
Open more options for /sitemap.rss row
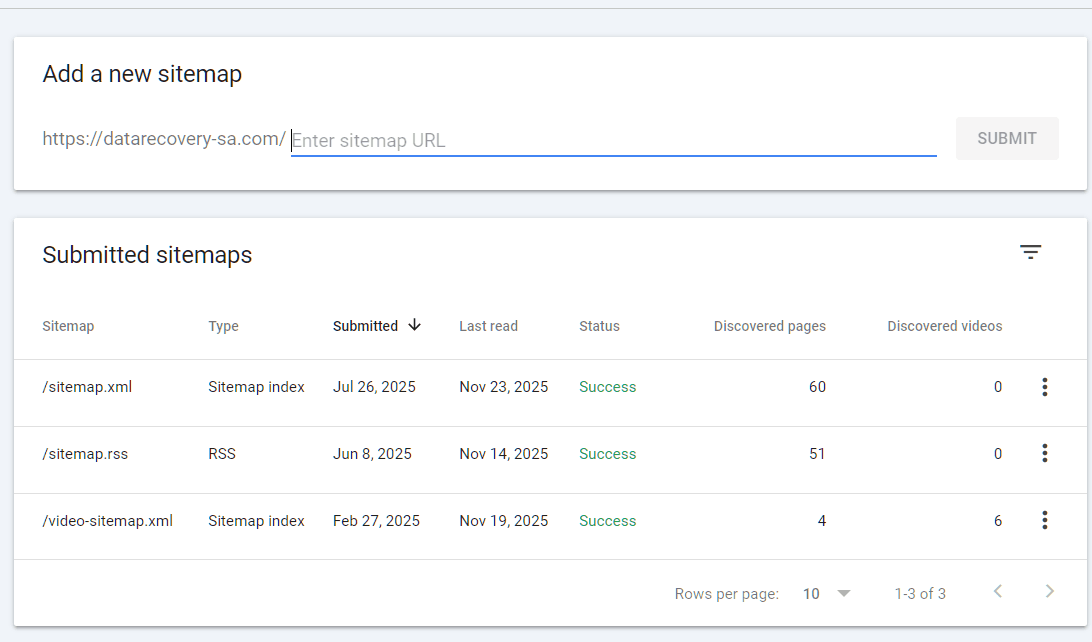(1044, 454)
